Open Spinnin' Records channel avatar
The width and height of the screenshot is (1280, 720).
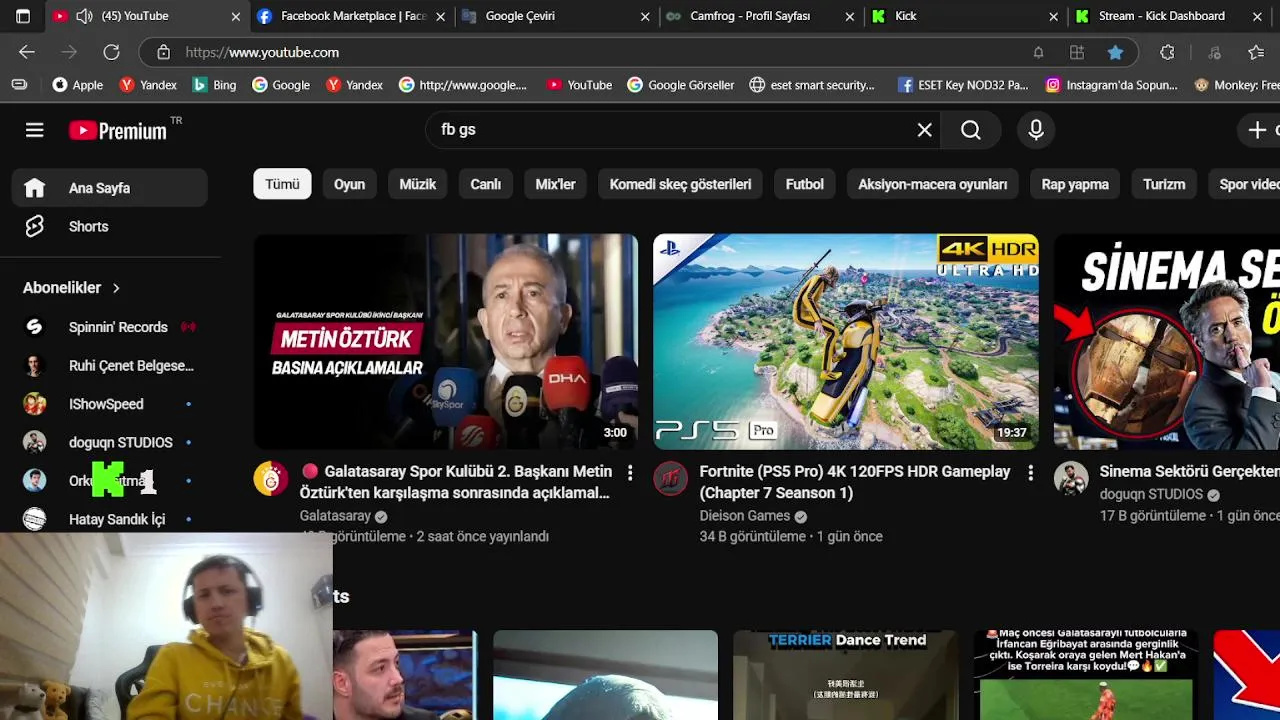[x=35, y=327]
